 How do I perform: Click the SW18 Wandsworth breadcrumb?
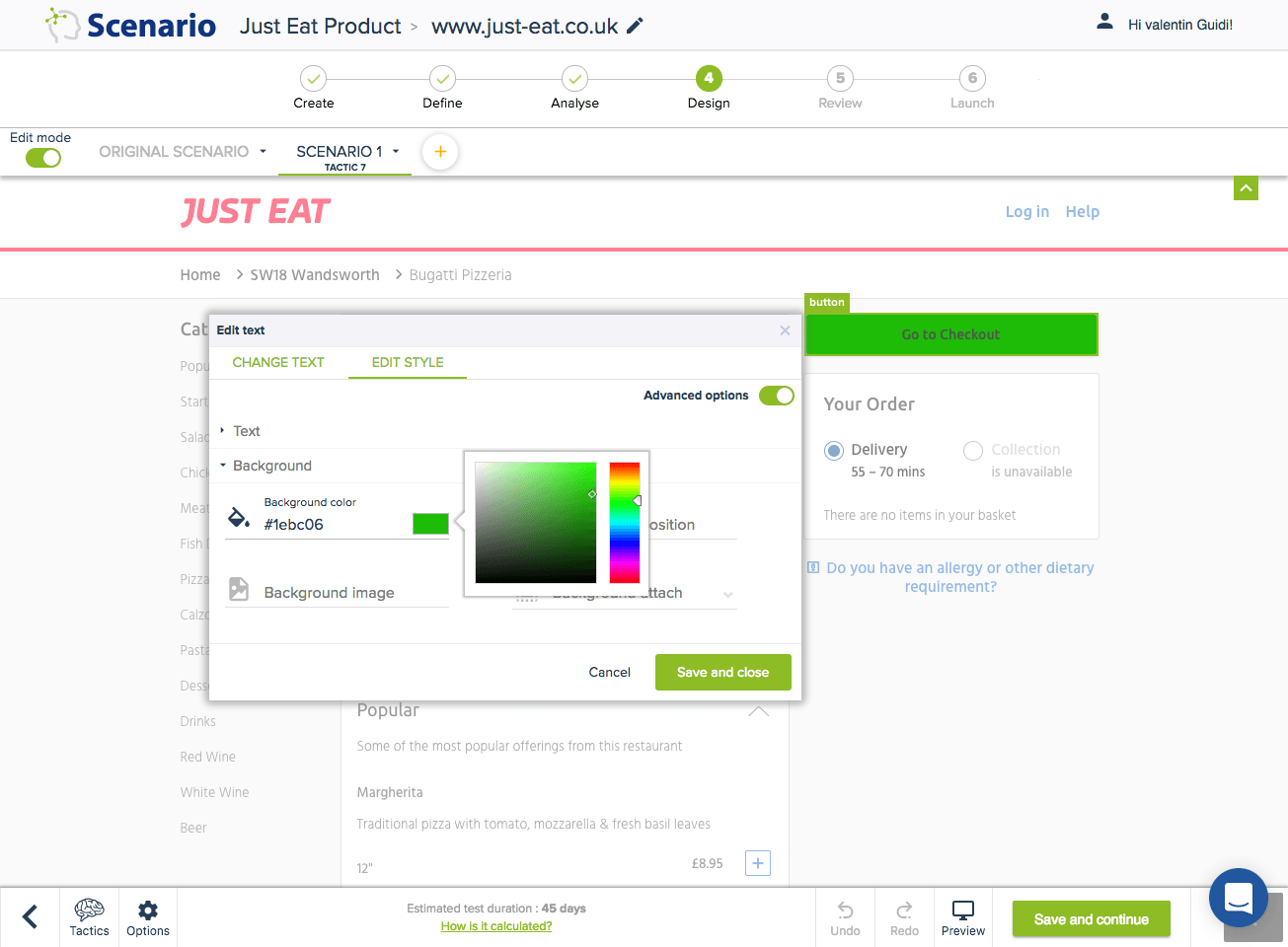pos(315,275)
